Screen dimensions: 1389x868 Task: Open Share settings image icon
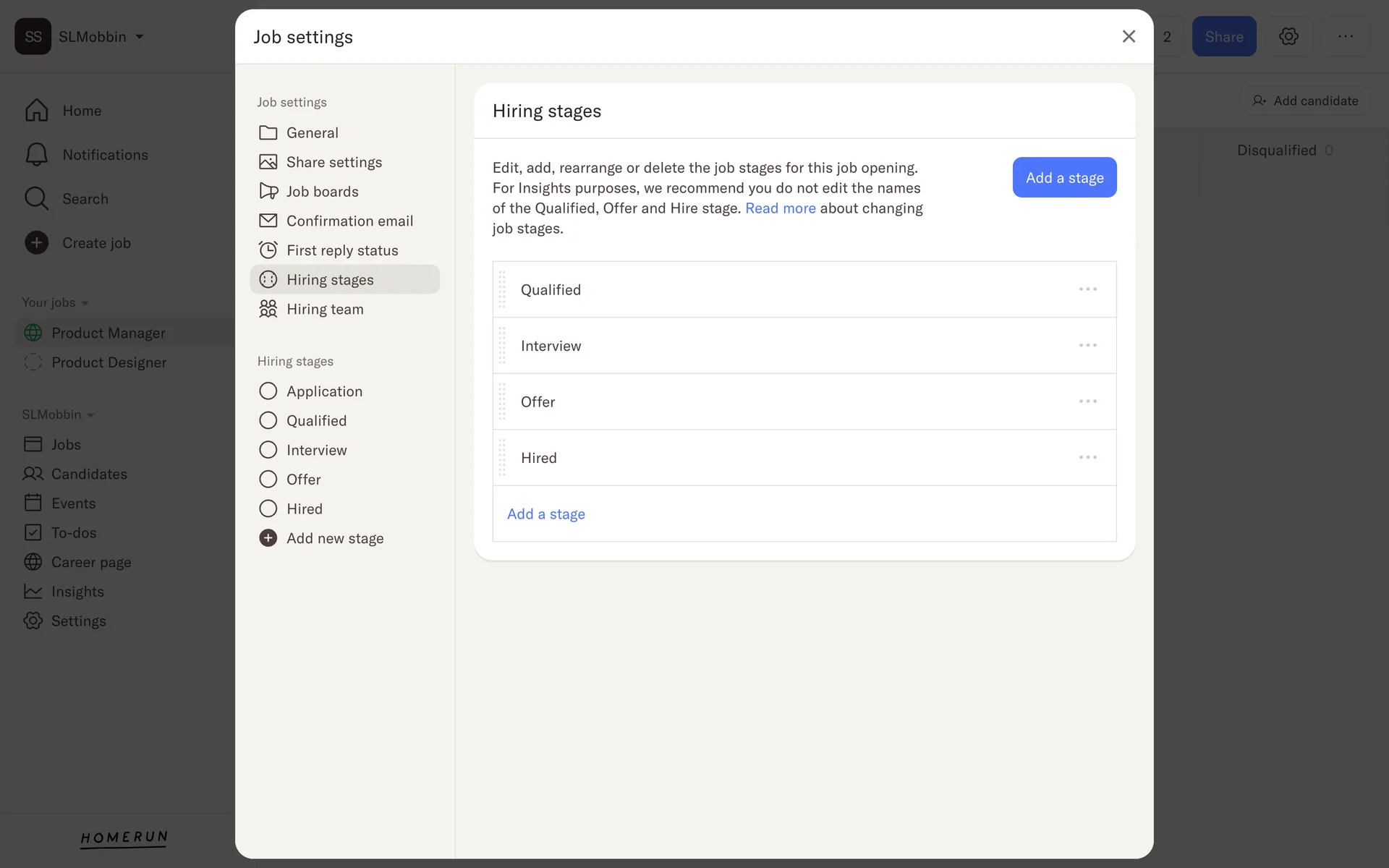(268, 162)
